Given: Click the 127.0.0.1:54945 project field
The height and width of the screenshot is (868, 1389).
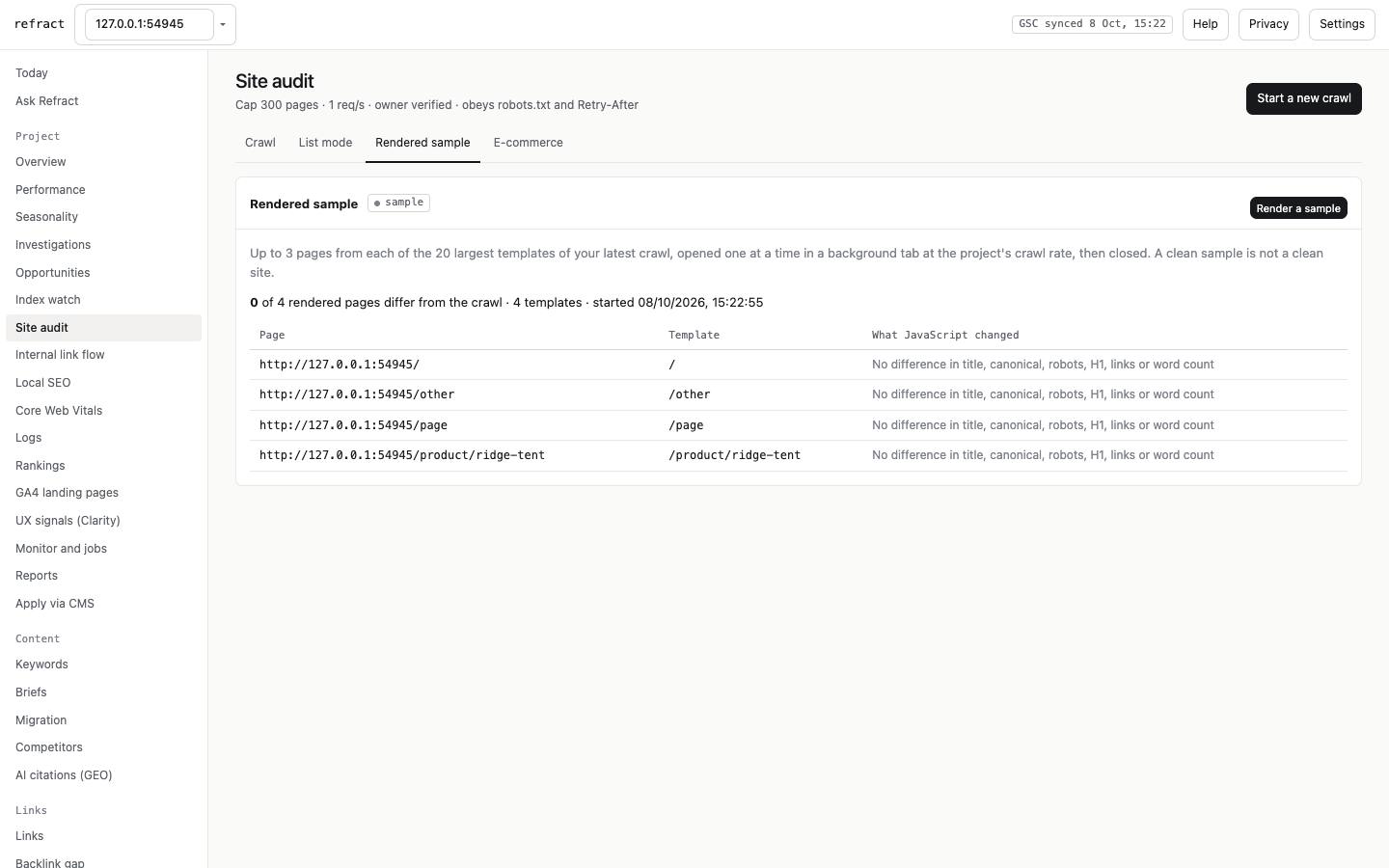Looking at the screenshot, I should 150,24.
